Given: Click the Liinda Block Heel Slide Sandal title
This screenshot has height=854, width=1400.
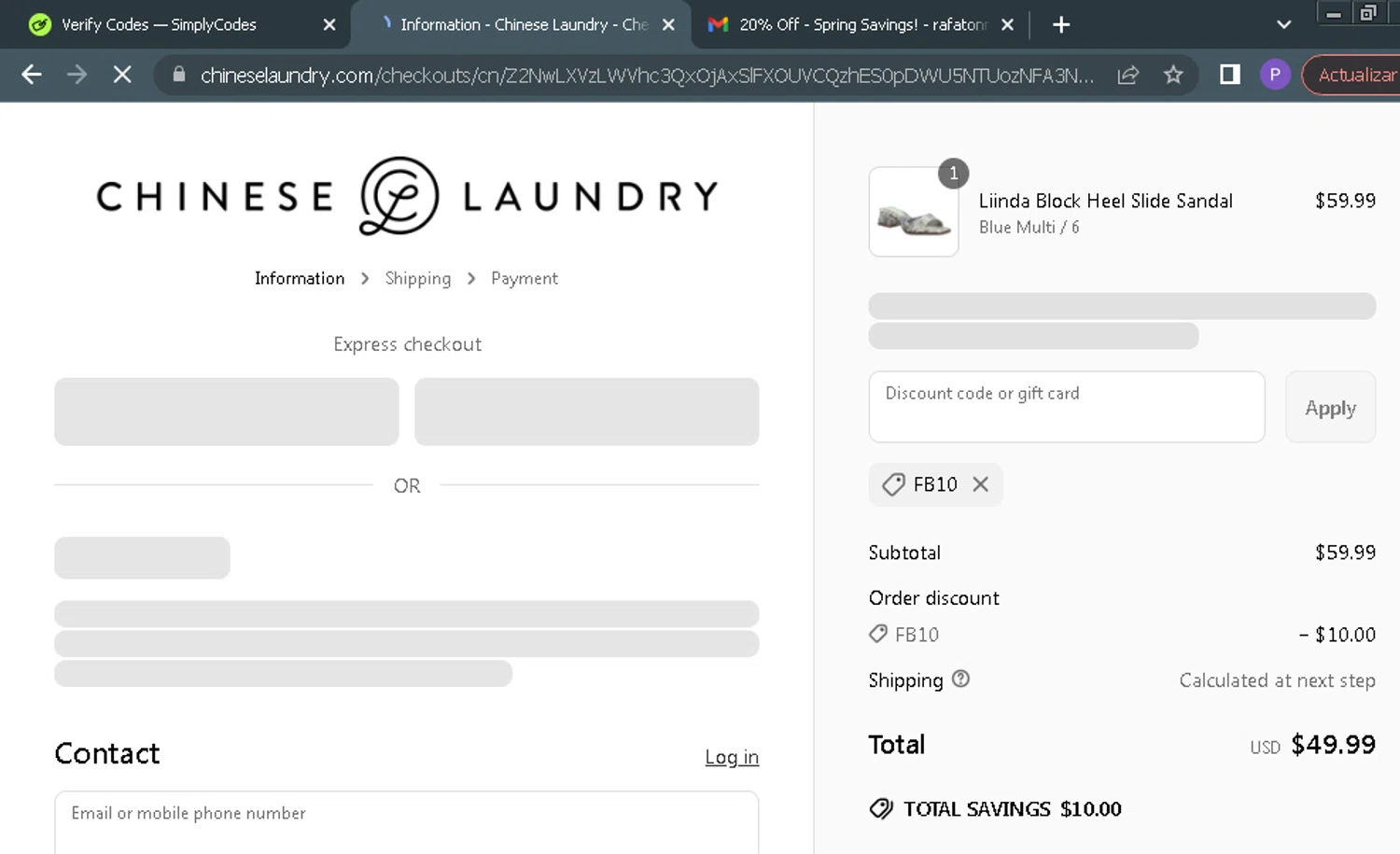Looking at the screenshot, I should pyautogui.click(x=1105, y=201).
